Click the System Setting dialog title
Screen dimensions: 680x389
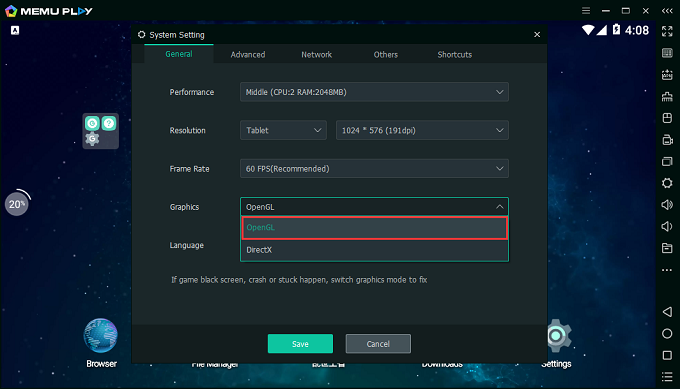point(177,35)
